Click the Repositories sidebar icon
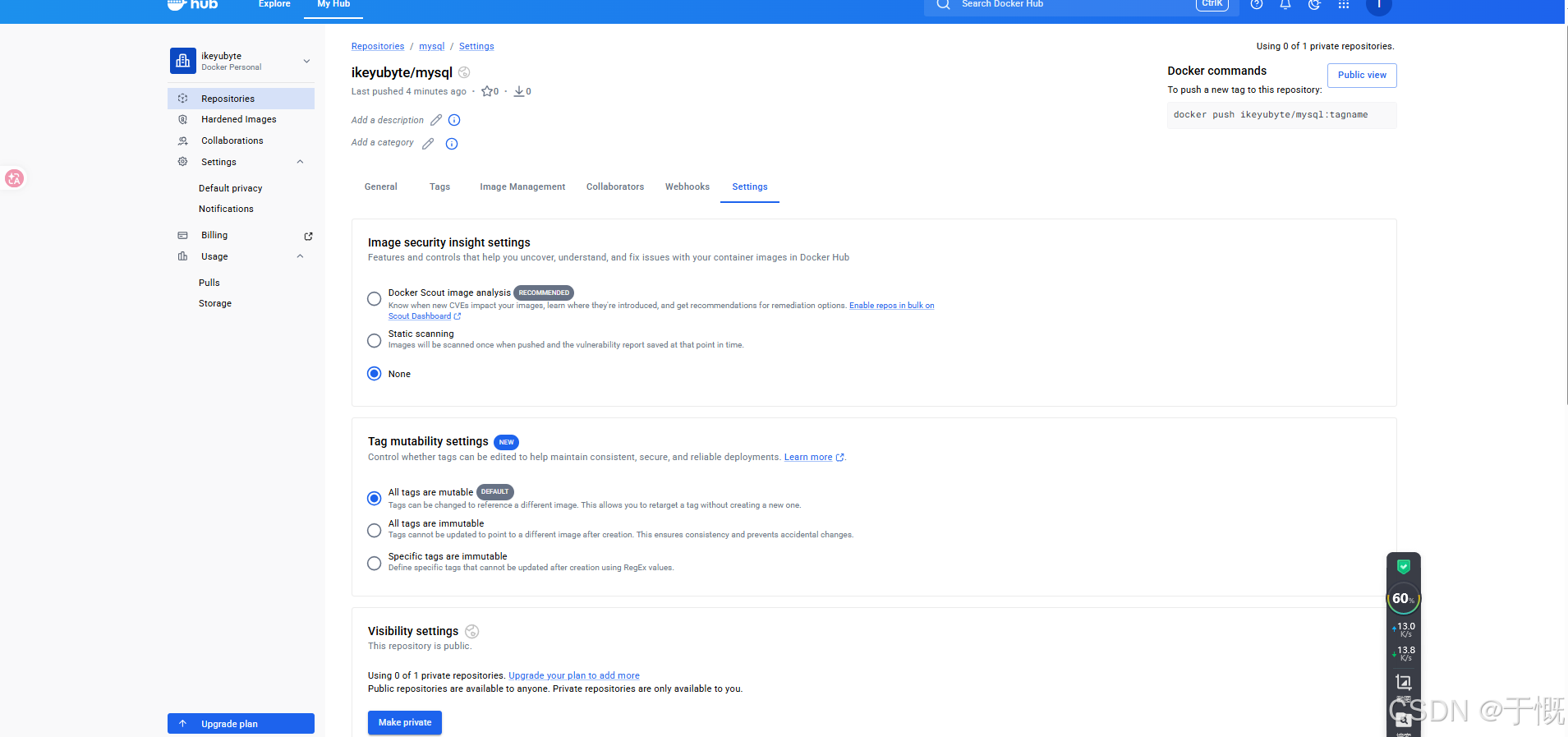This screenshot has width=1568, height=737. pyautogui.click(x=182, y=99)
